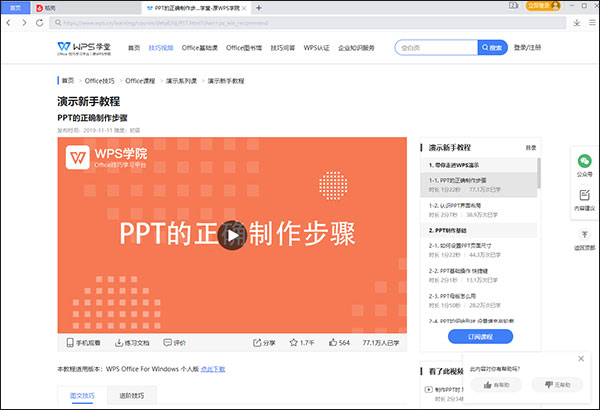Select the 图文技巧 tab
The height and width of the screenshot is (410, 600).
coord(82,396)
